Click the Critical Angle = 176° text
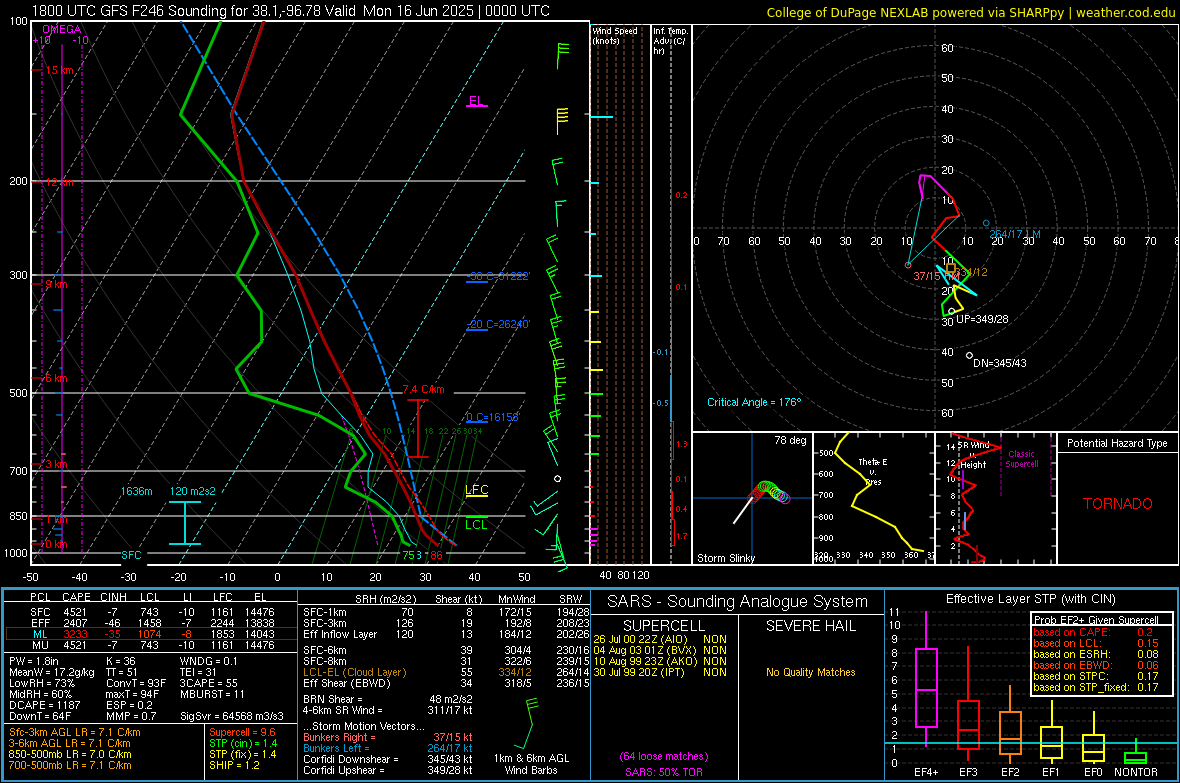Screen dimensions: 1180x783 754,402
